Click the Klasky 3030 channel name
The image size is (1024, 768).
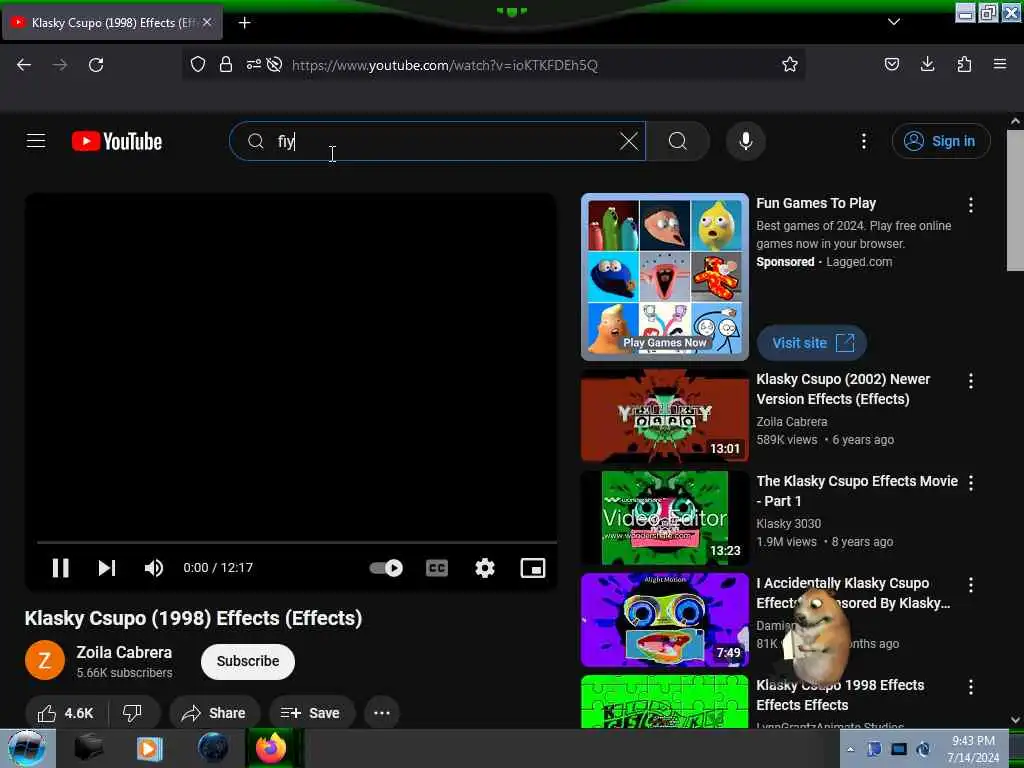pos(788,524)
